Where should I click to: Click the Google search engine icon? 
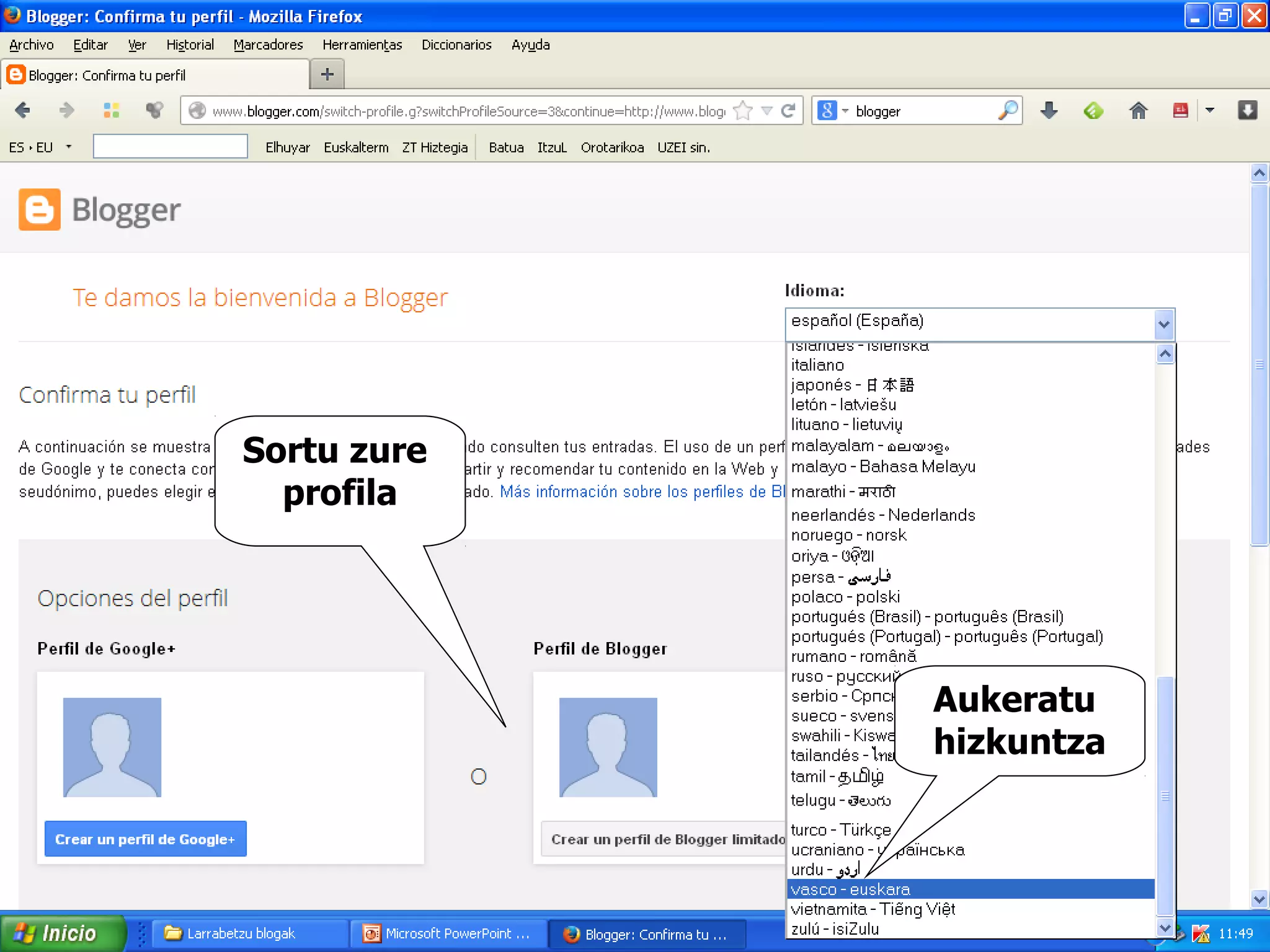click(x=827, y=111)
